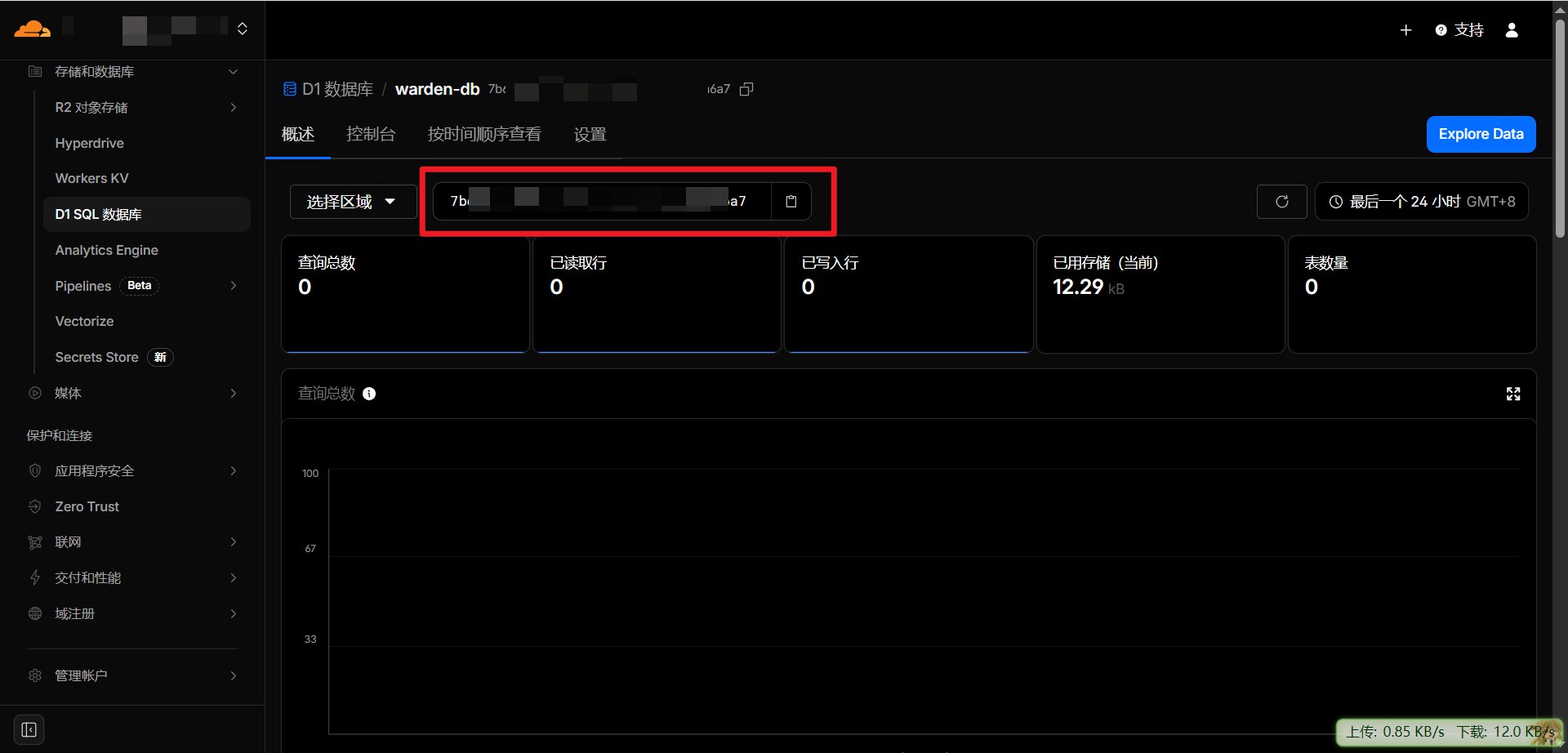Open the 选择区域 dropdown
1568x753 pixels.
(x=353, y=202)
